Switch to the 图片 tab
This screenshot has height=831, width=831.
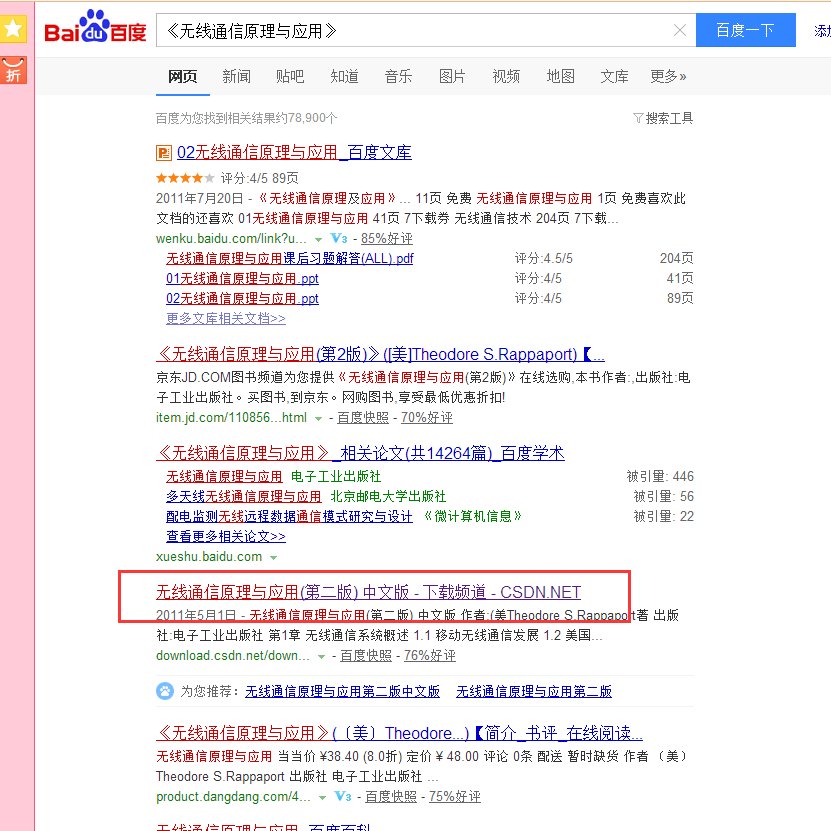[x=452, y=75]
